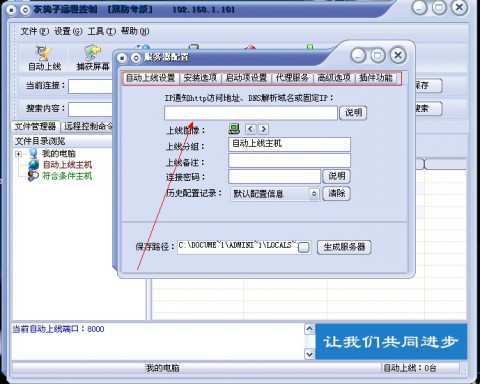The image size is (480, 384).
Task: Click the 生成服务器 button
Action: pyautogui.click(x=344, y=247)
